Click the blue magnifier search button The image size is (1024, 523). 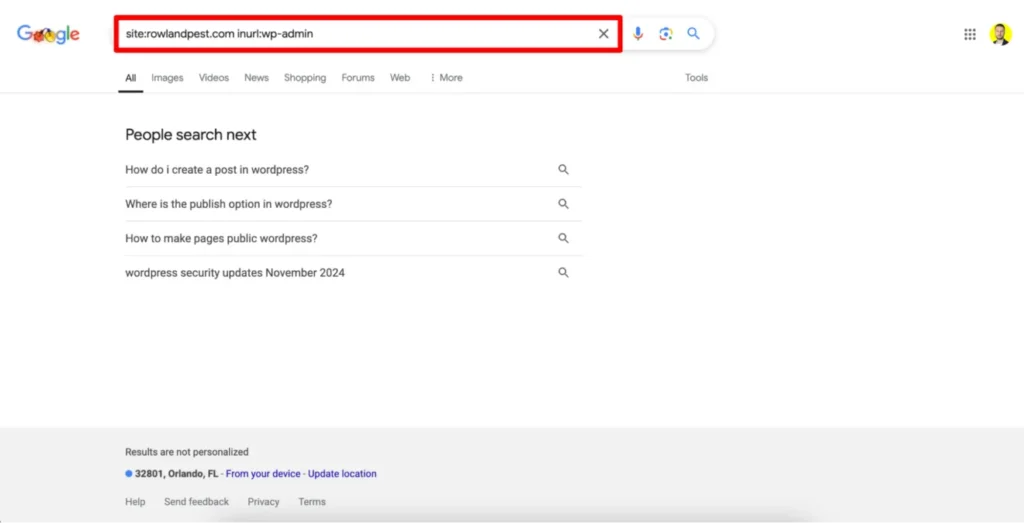[x=693, y=34]
